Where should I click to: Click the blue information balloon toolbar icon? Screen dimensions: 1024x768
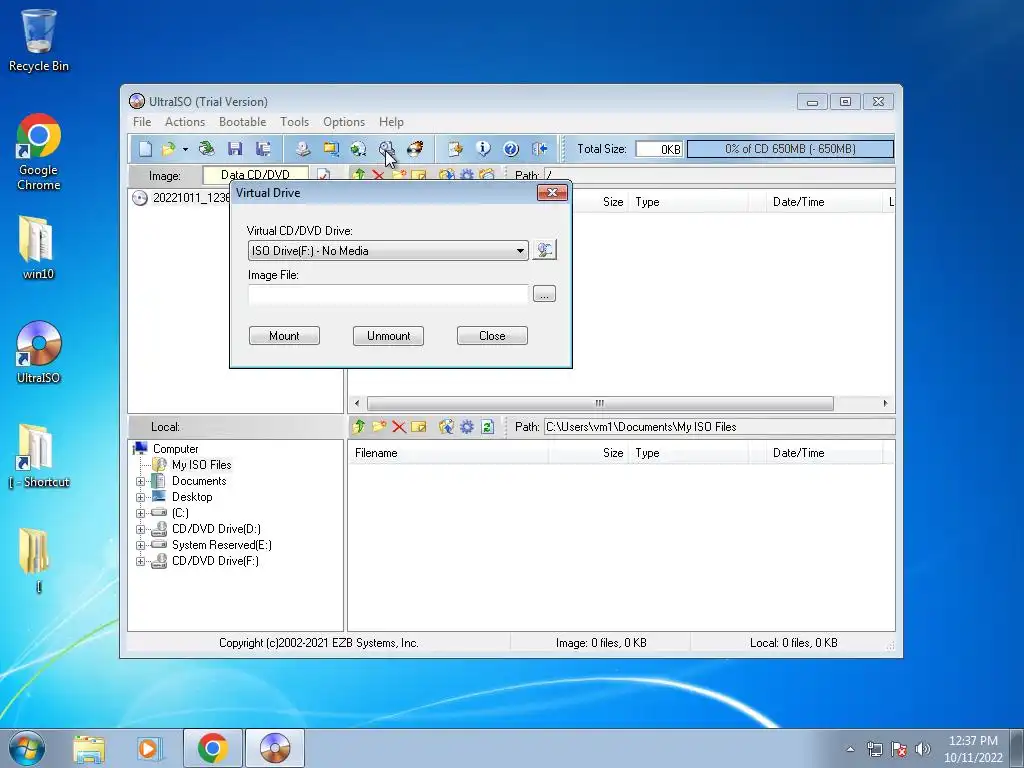pos(483,149)
